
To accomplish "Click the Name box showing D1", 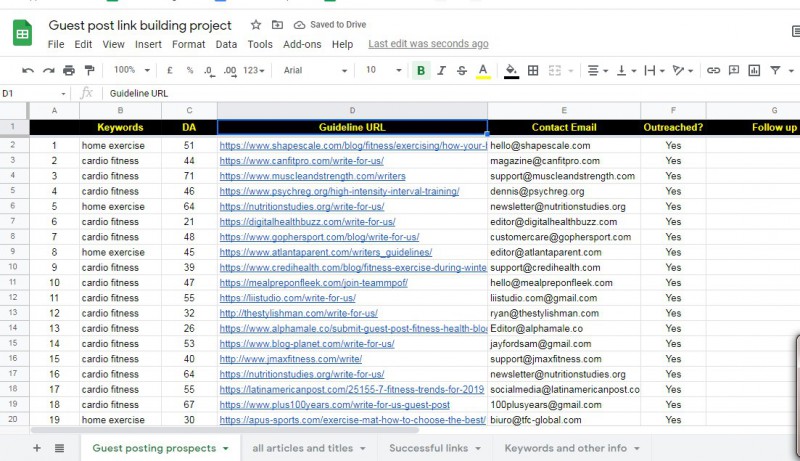I will pyautogui.click(x=34, y=93).
